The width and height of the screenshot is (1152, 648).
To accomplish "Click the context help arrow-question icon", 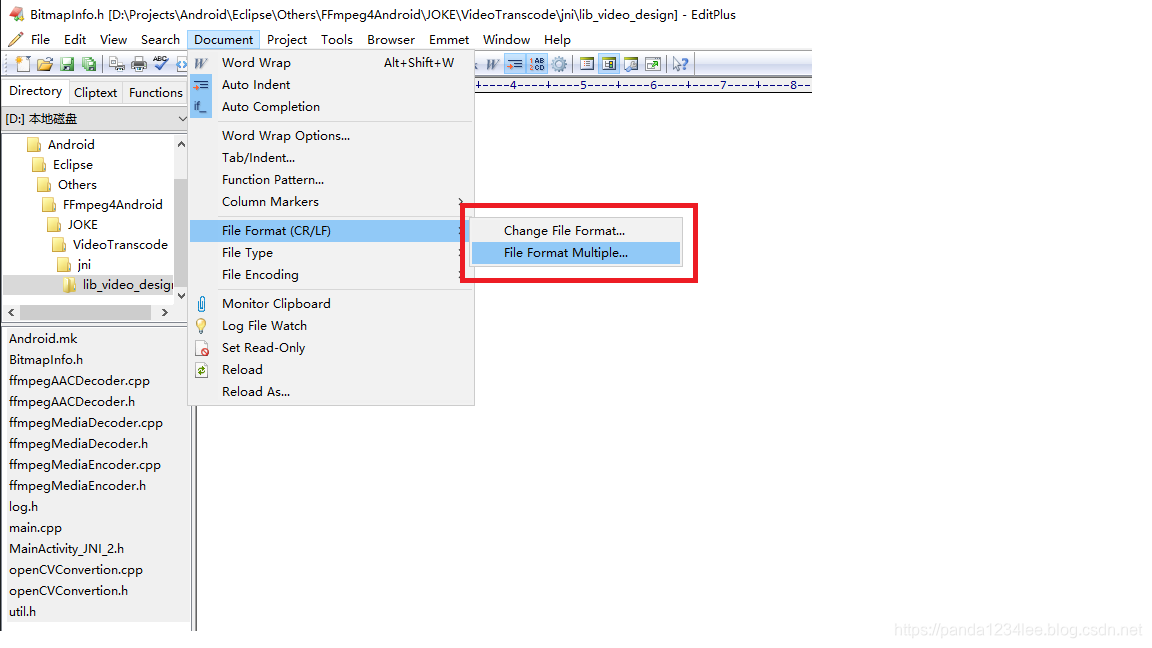I will click(x=680, y=64).
